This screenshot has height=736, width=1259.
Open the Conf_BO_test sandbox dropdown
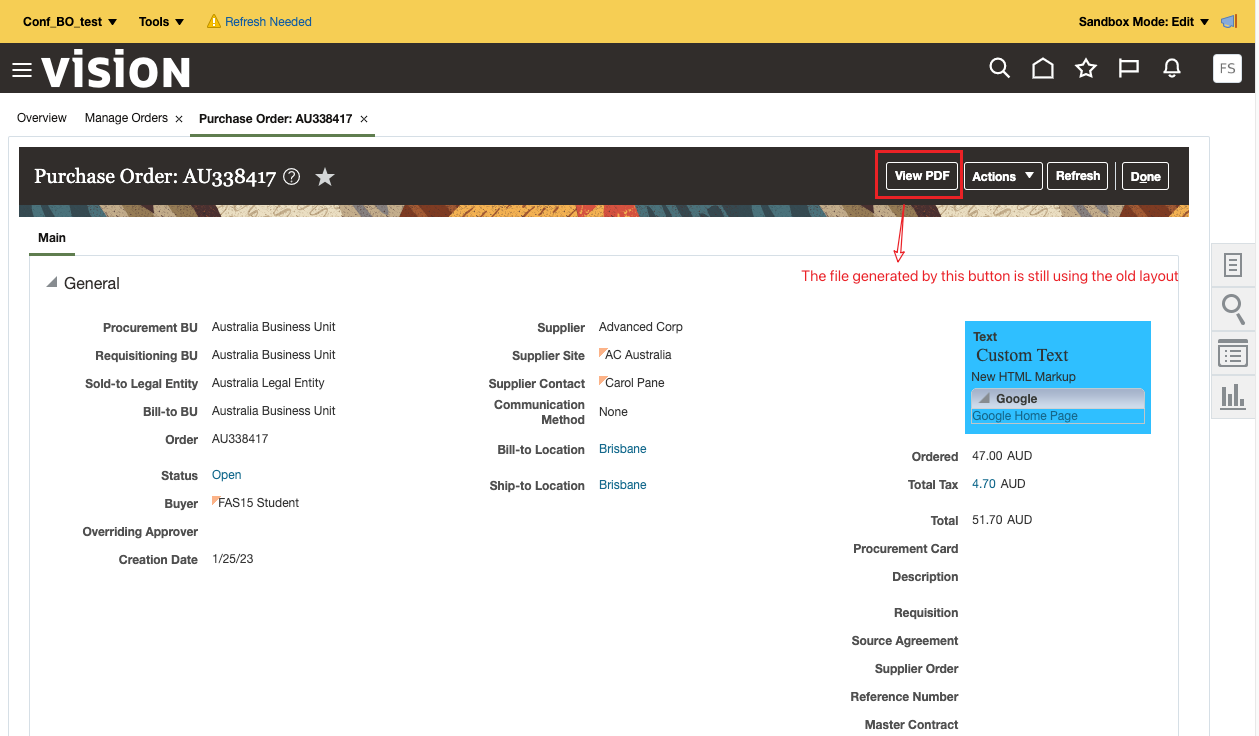click(70, 21)
